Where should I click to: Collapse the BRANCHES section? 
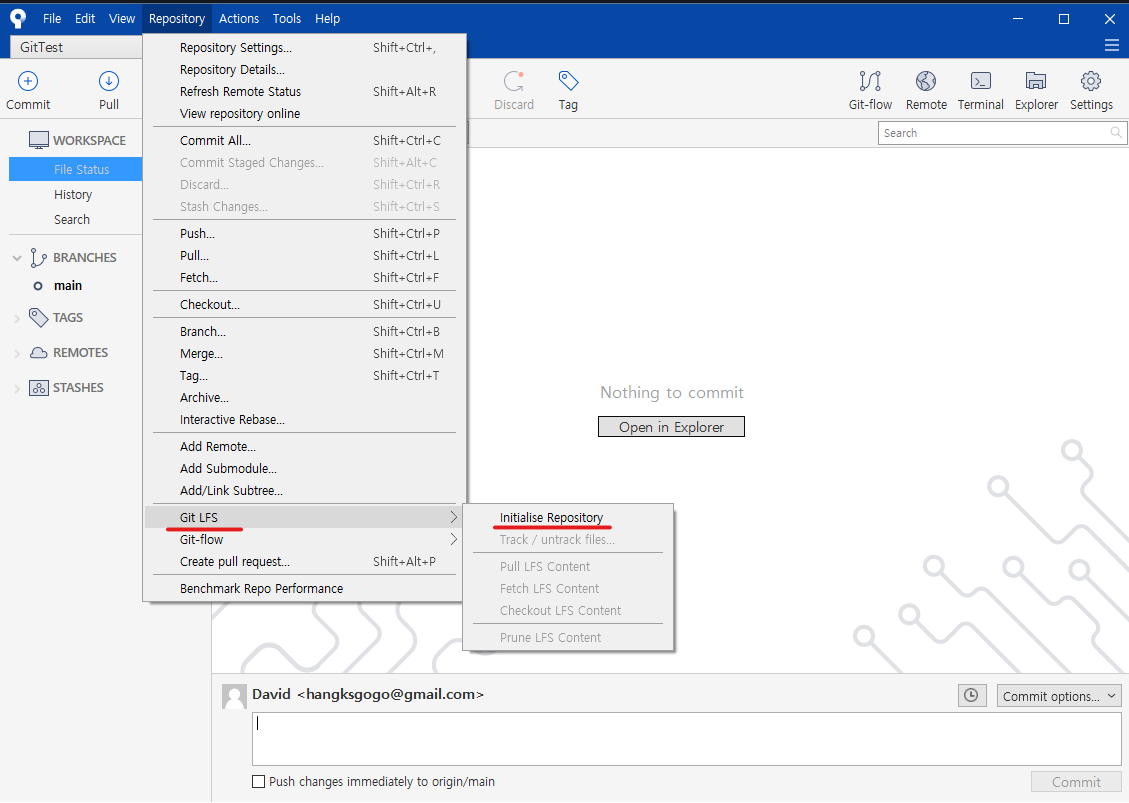(x=16, y=257)
